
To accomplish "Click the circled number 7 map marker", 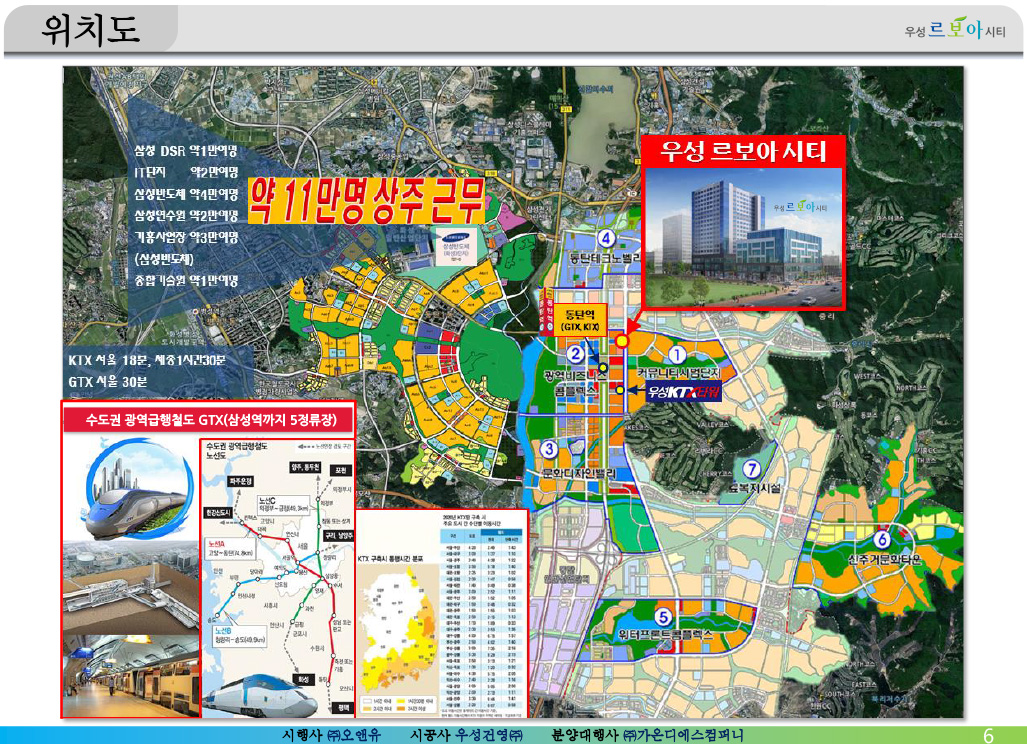I will [751, 469].
